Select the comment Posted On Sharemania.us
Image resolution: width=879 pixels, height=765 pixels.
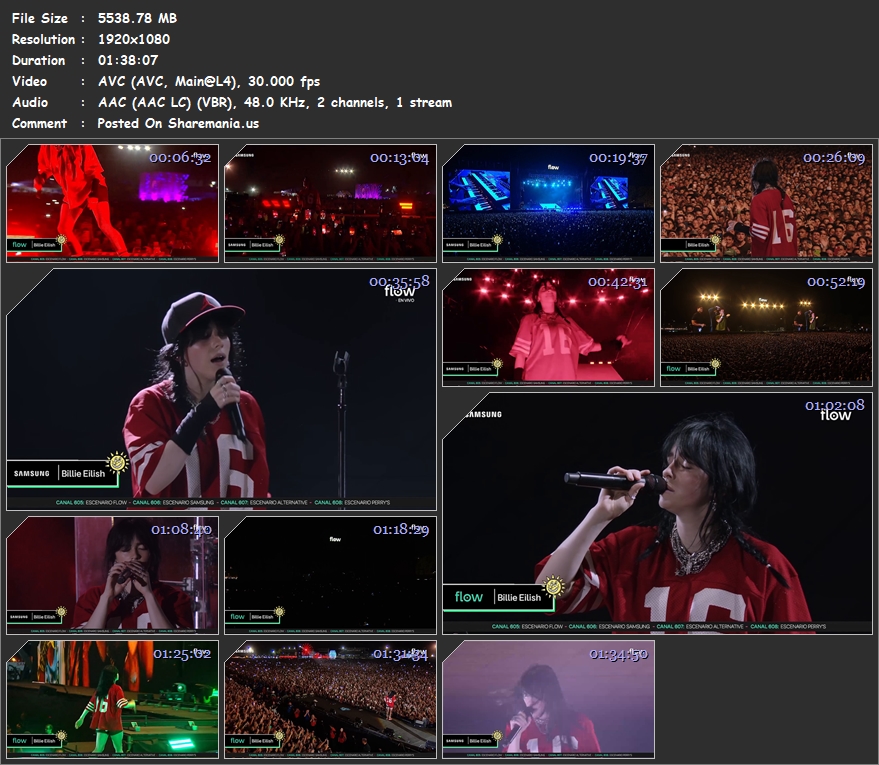click(x=178, y=123)
